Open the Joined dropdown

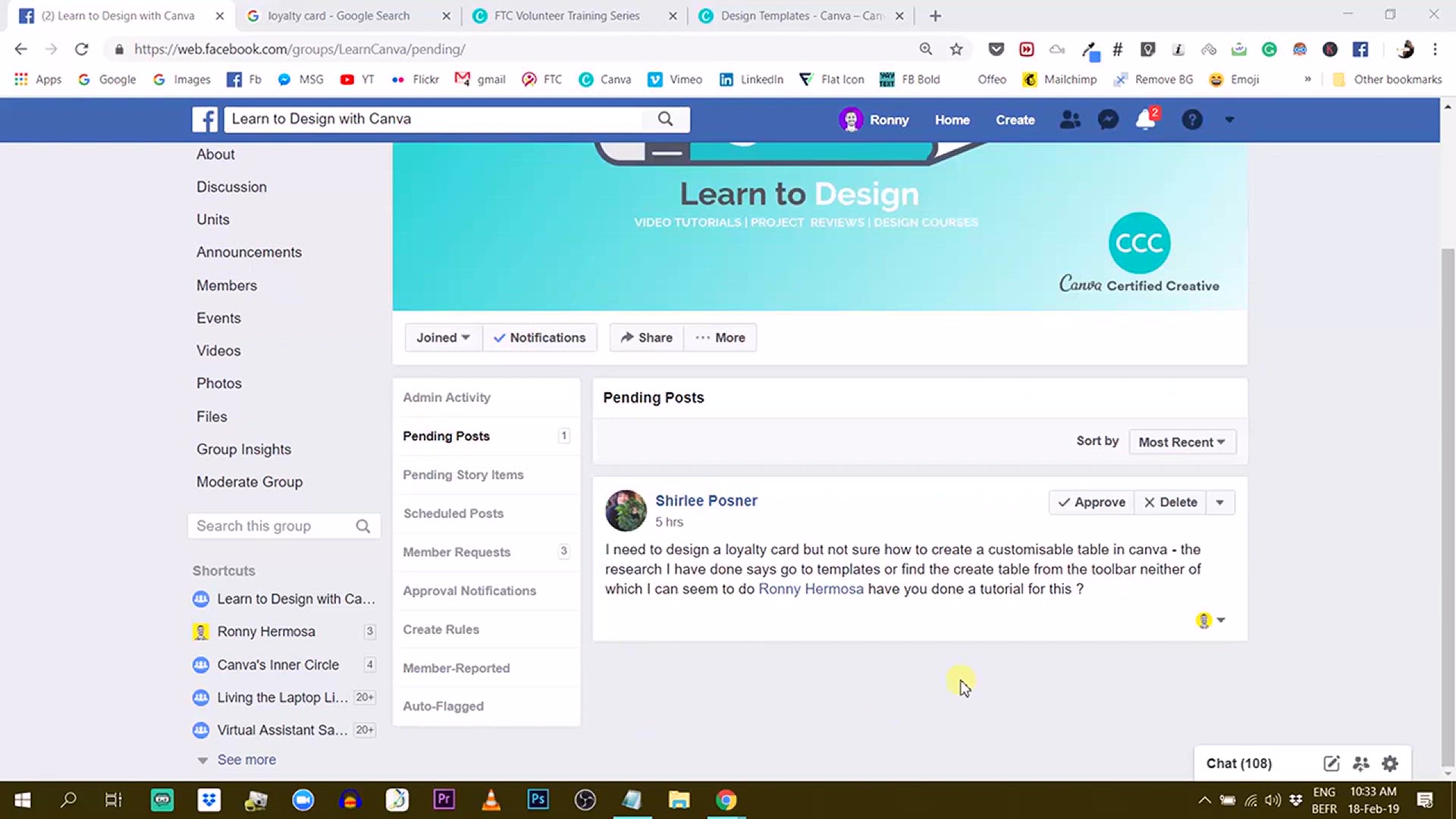[x=444, y=337]
